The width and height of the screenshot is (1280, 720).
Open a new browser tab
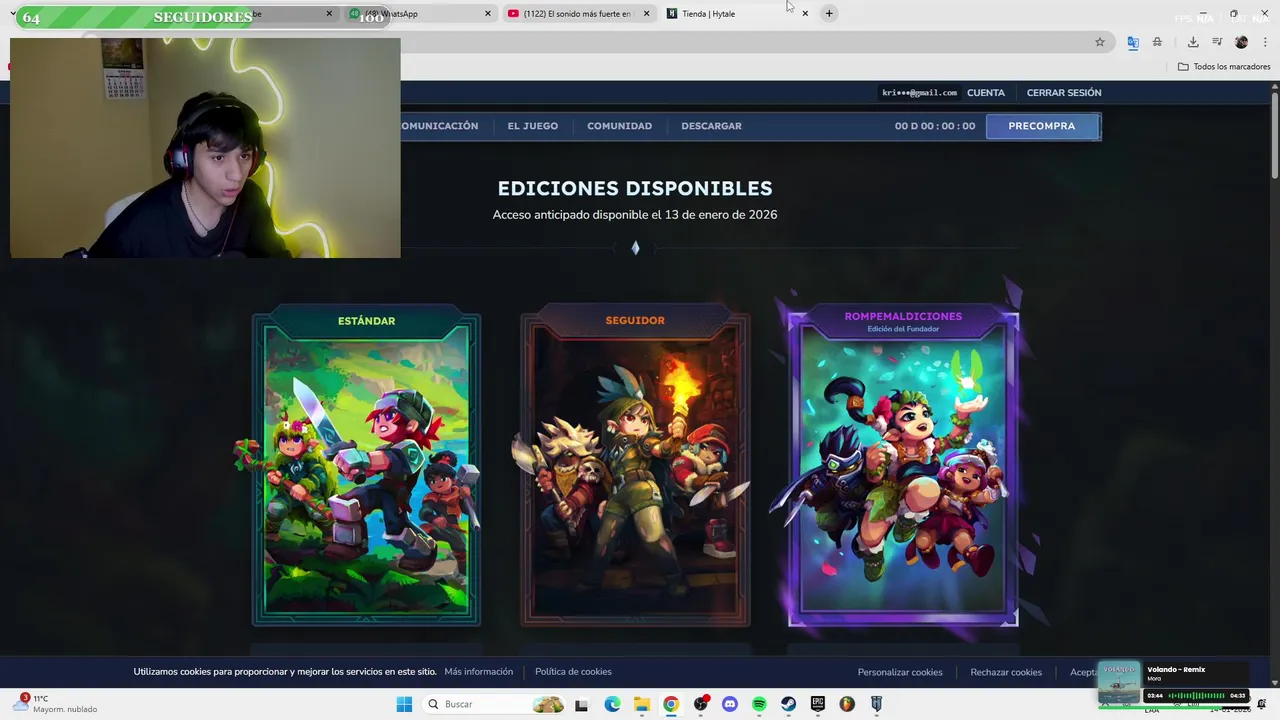tap(829, 13)
